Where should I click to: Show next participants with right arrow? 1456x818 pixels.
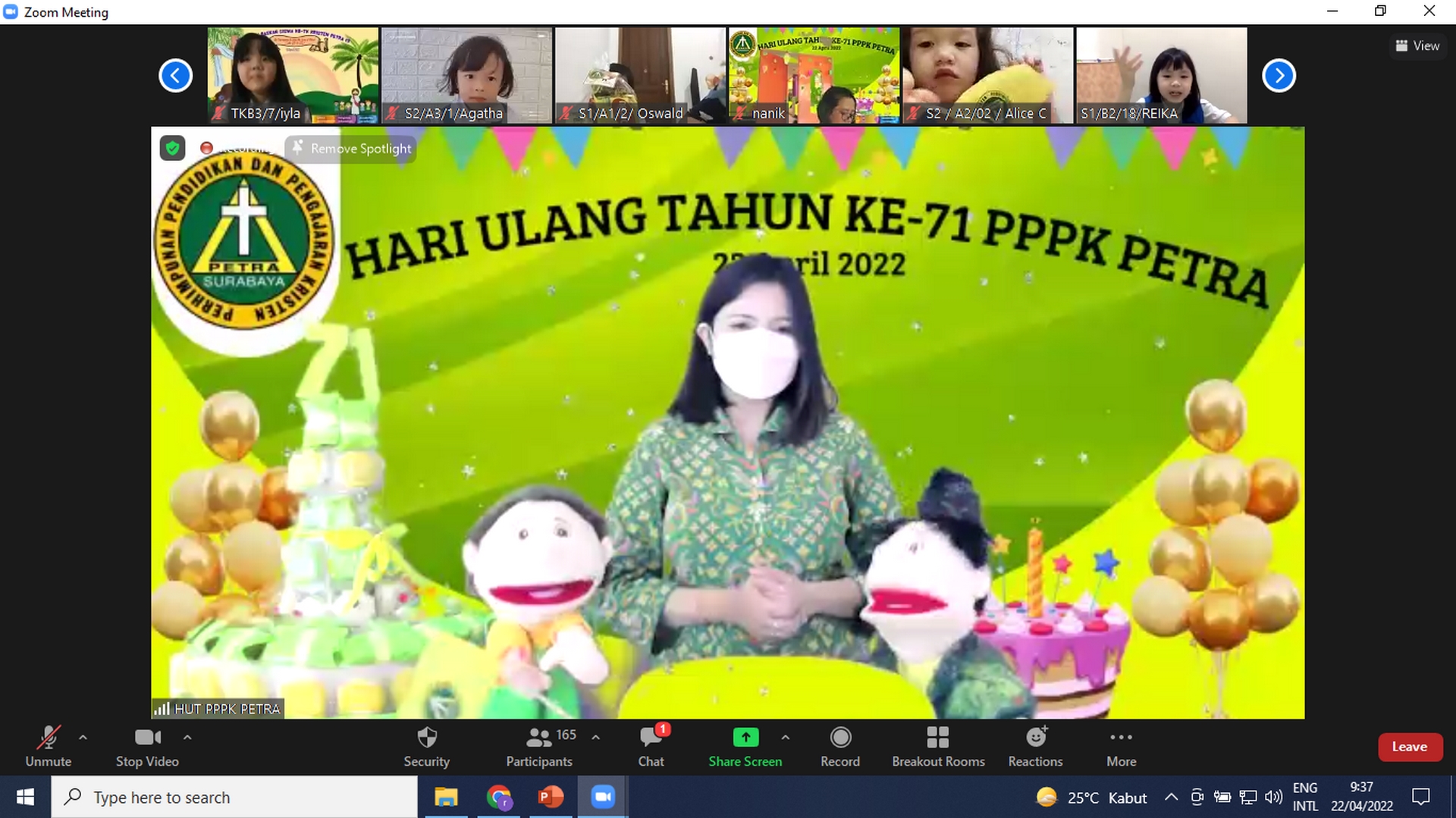(1279, 76)
